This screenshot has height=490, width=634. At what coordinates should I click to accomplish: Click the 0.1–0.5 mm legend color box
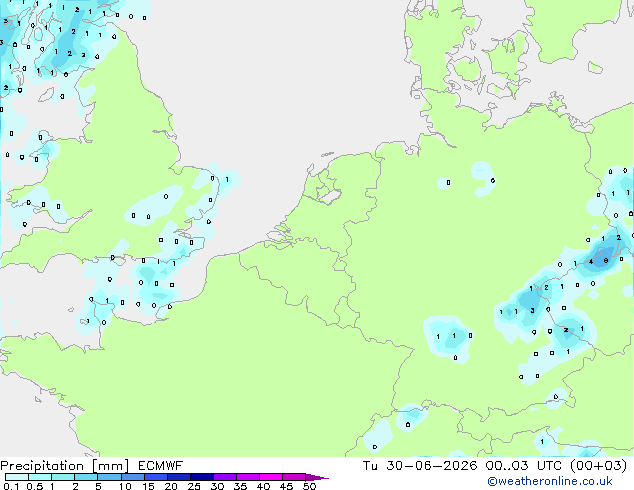(17, 477)
